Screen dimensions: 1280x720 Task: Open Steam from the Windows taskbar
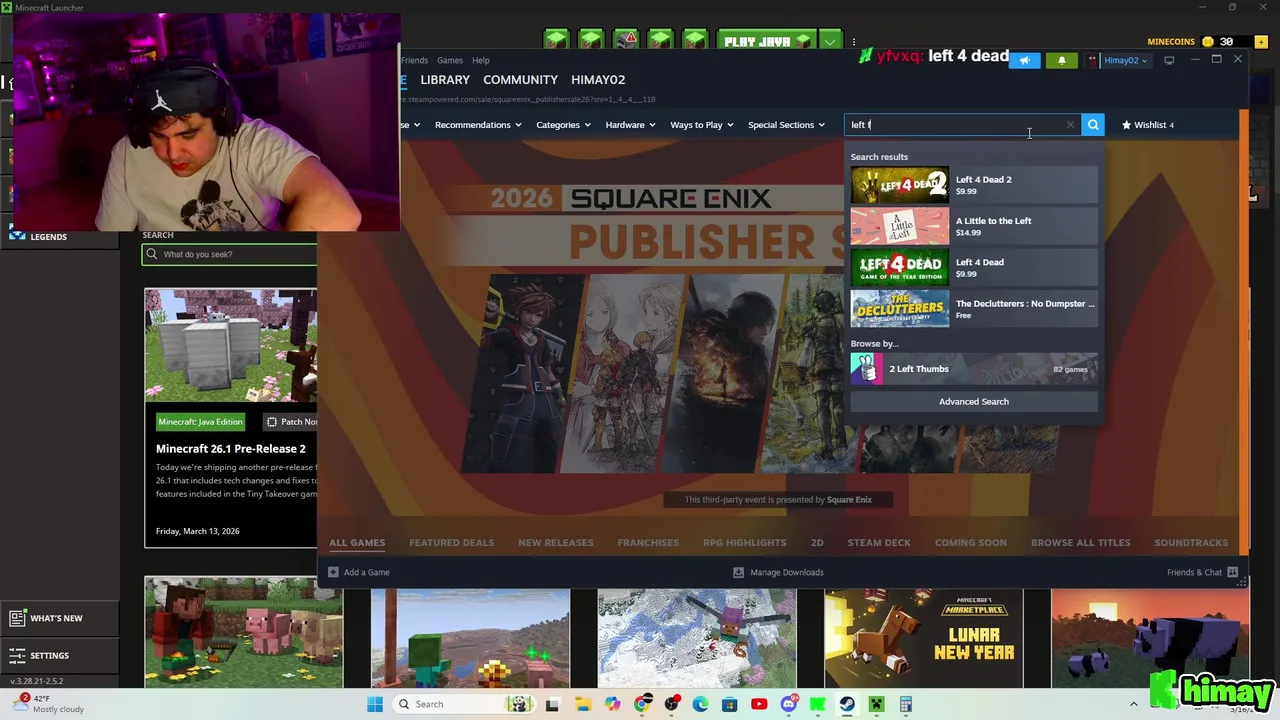847,704
